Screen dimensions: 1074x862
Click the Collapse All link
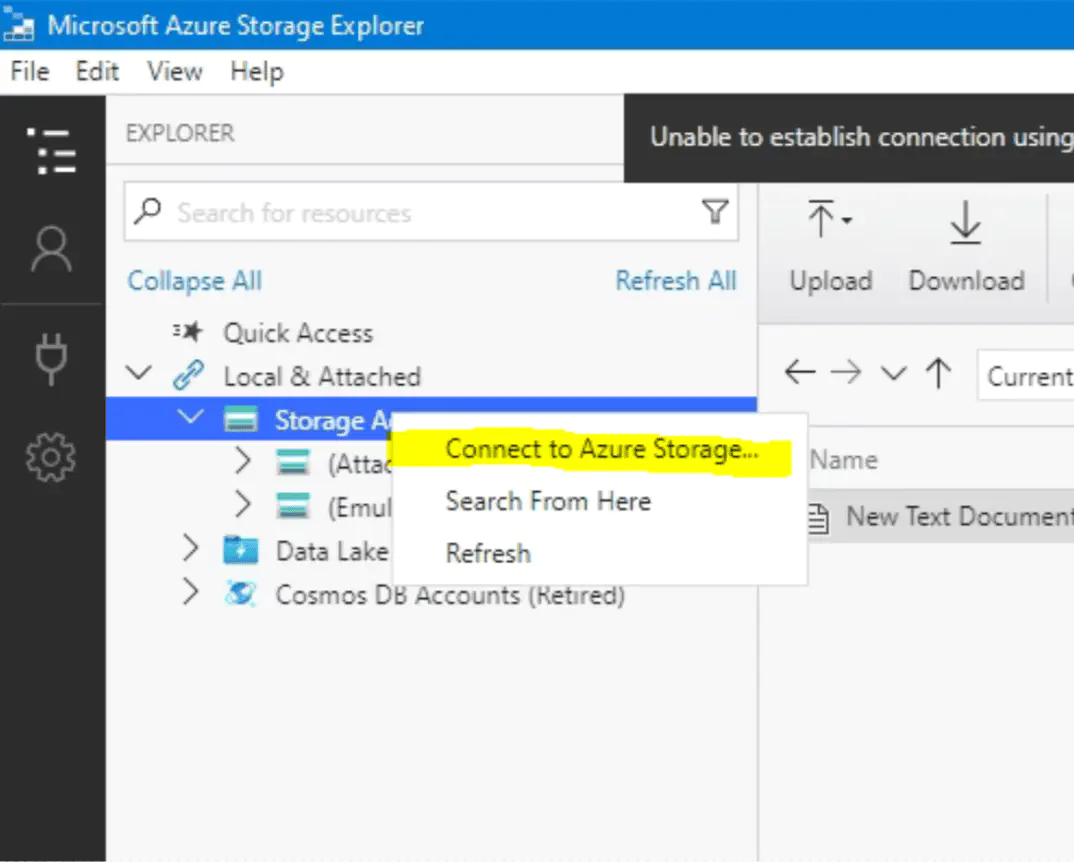[x=194, y=281]
